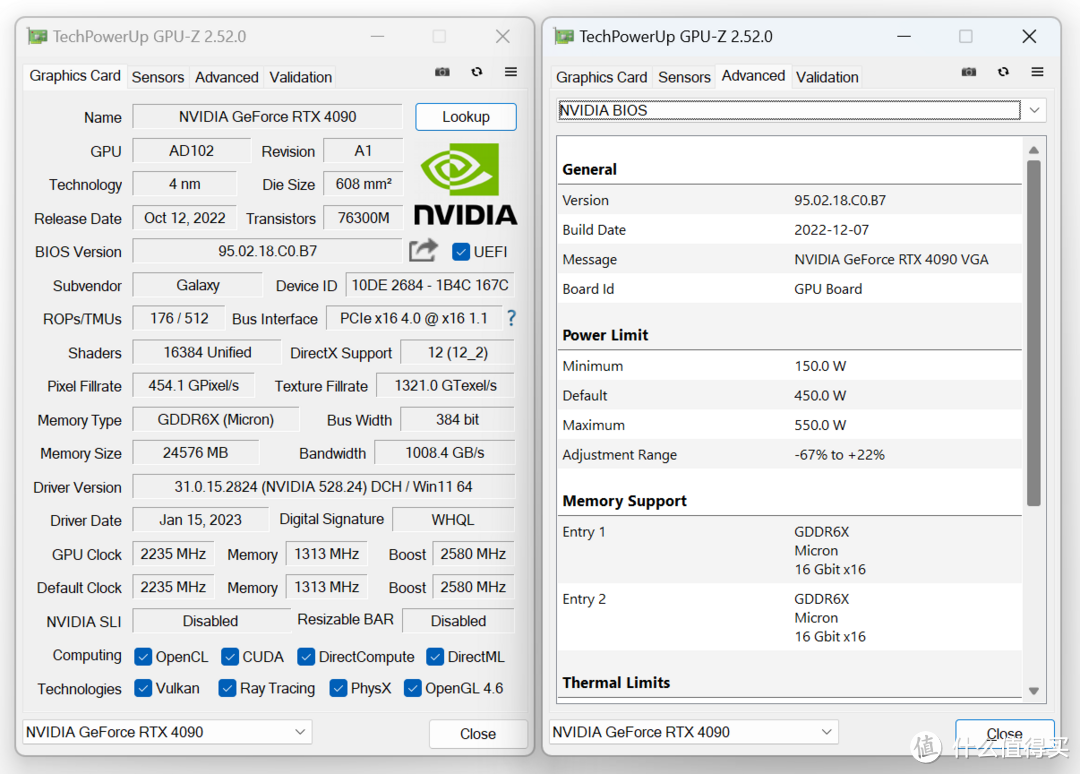Click the NVIDIA logo image

pos(465,184)
